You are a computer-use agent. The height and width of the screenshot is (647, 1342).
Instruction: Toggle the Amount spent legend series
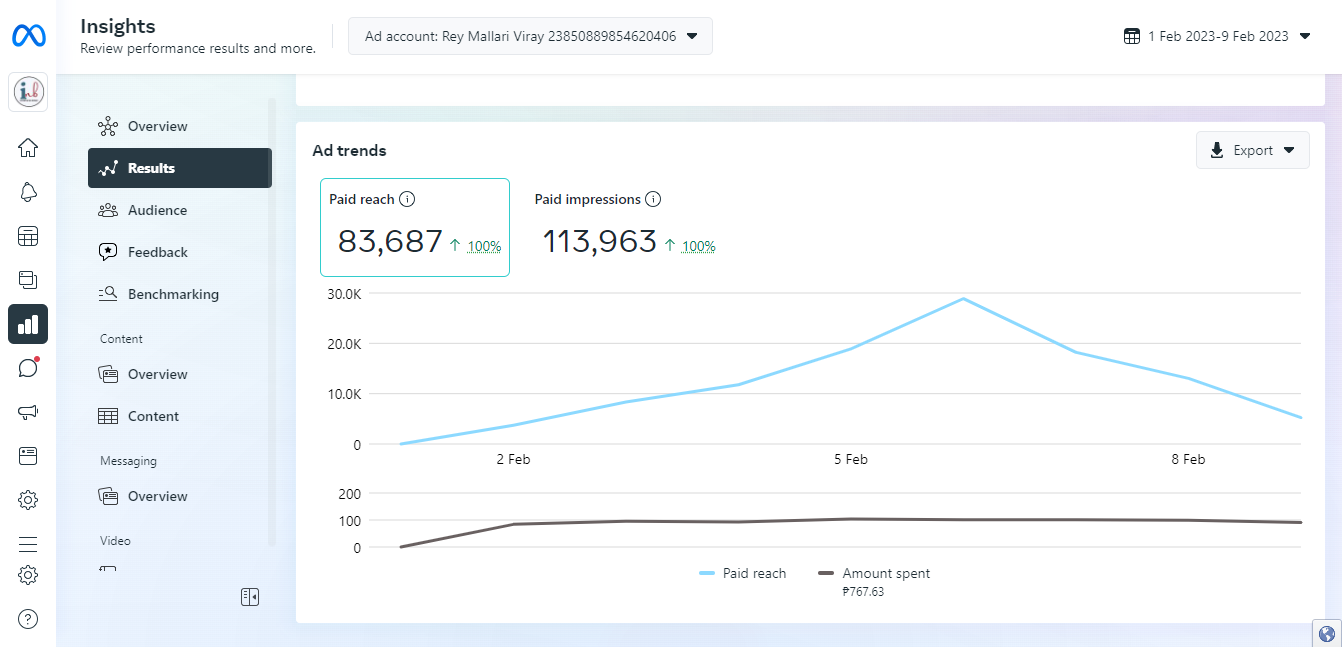pyautogui.click(x=874, y=574)
